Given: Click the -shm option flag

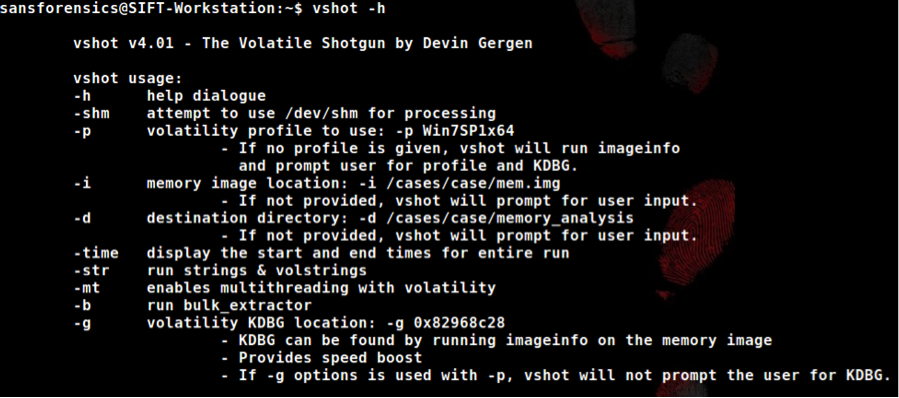Looking at the screenshot, I should tap(91, 114).
